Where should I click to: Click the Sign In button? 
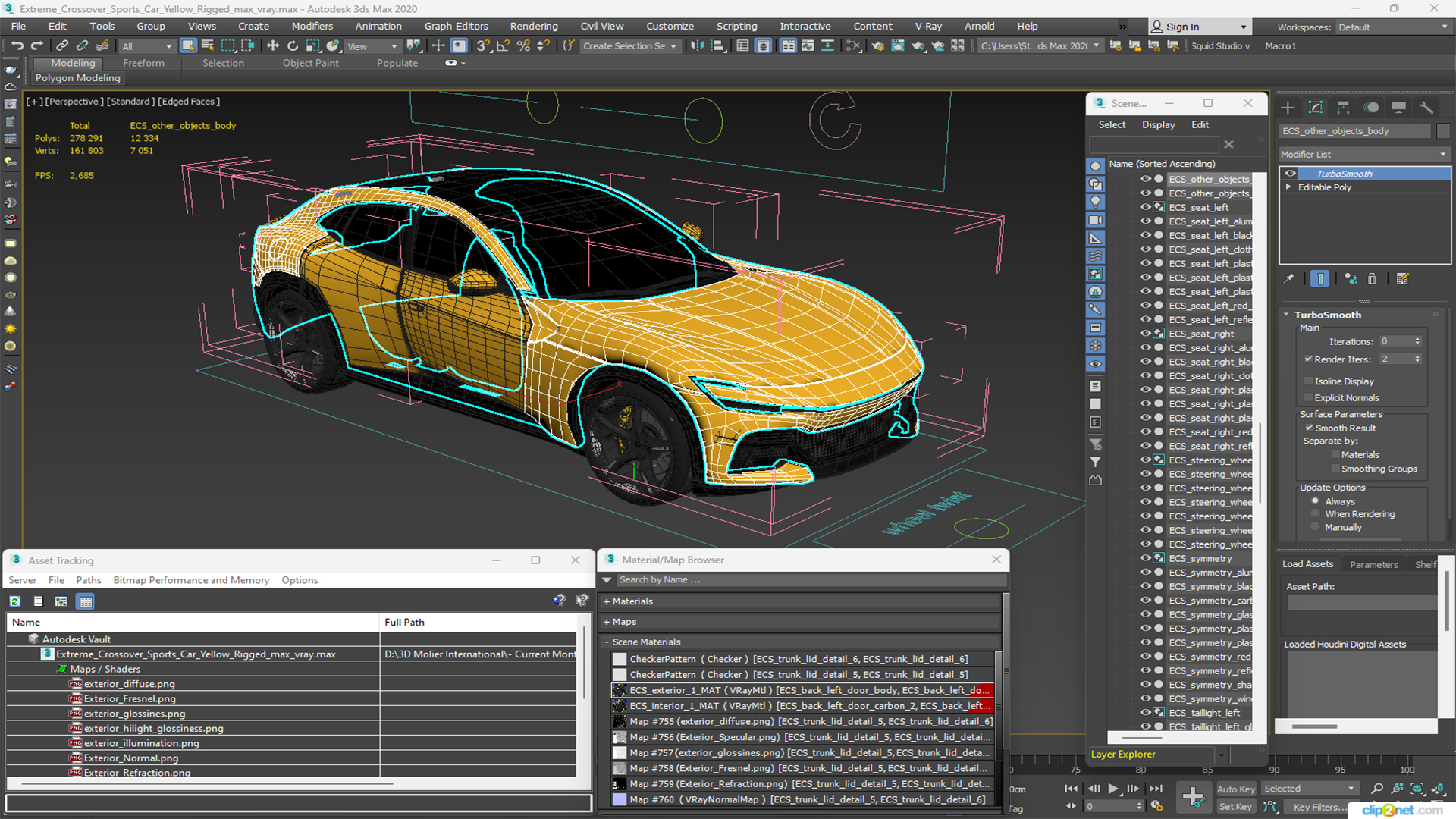click(1199, 27)
